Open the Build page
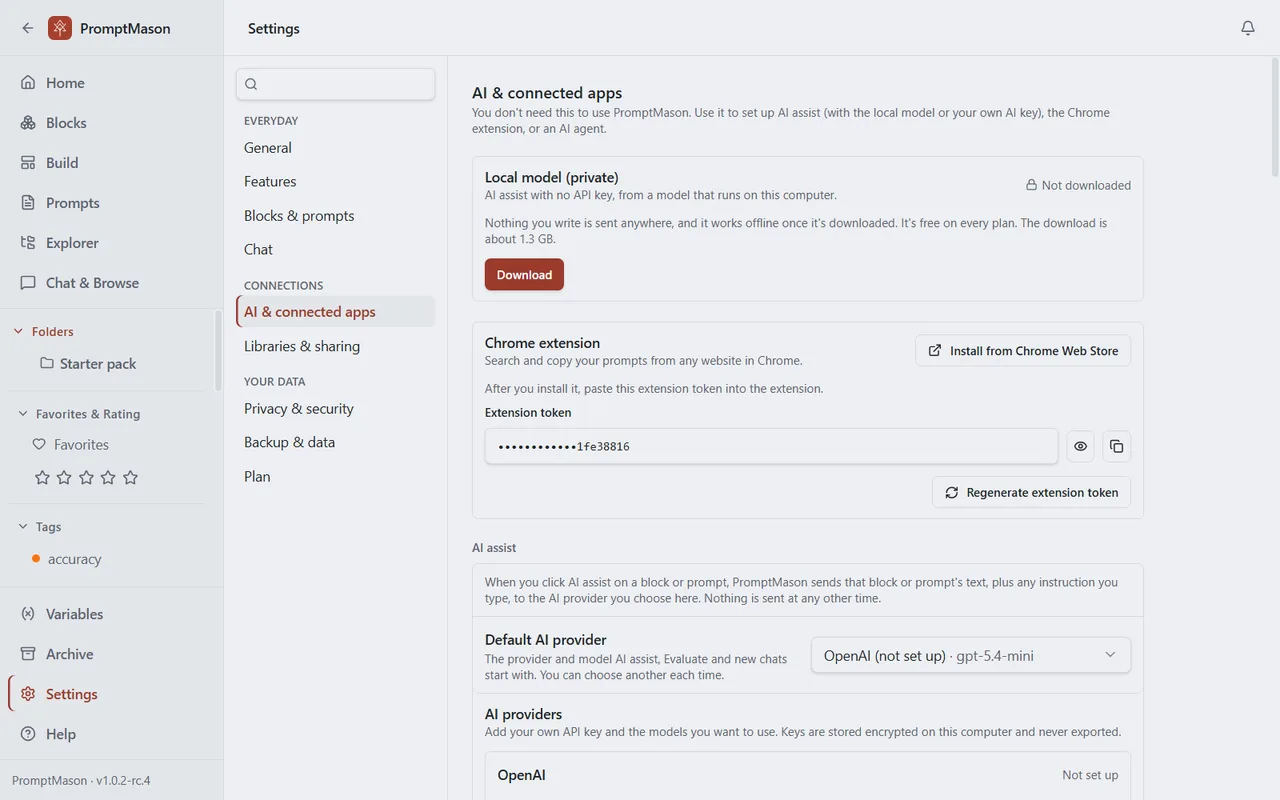 [x=111, y=163]
